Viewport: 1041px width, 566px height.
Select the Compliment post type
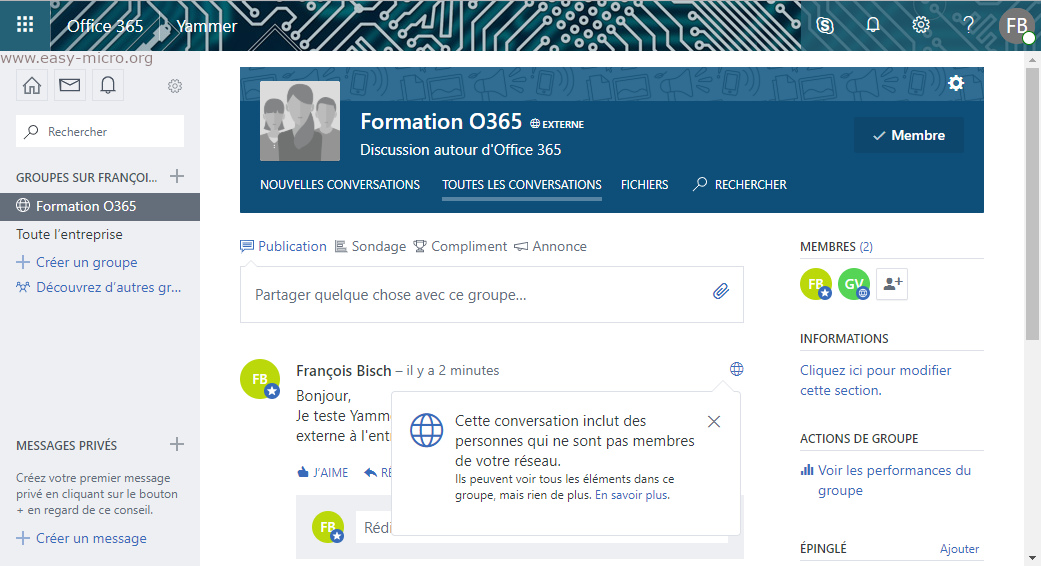(459, 246)
